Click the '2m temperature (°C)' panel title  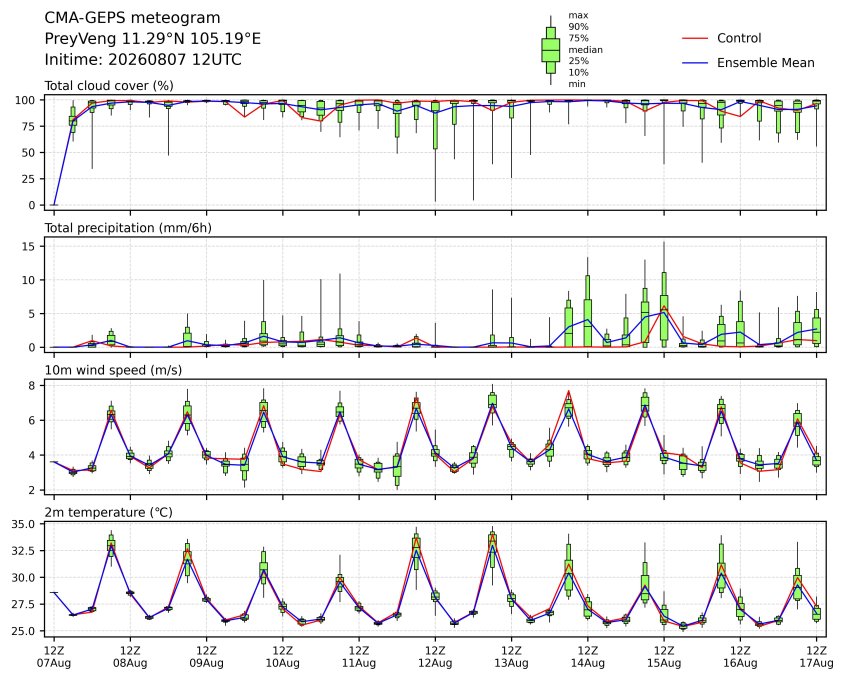click(x=108, y=512)
